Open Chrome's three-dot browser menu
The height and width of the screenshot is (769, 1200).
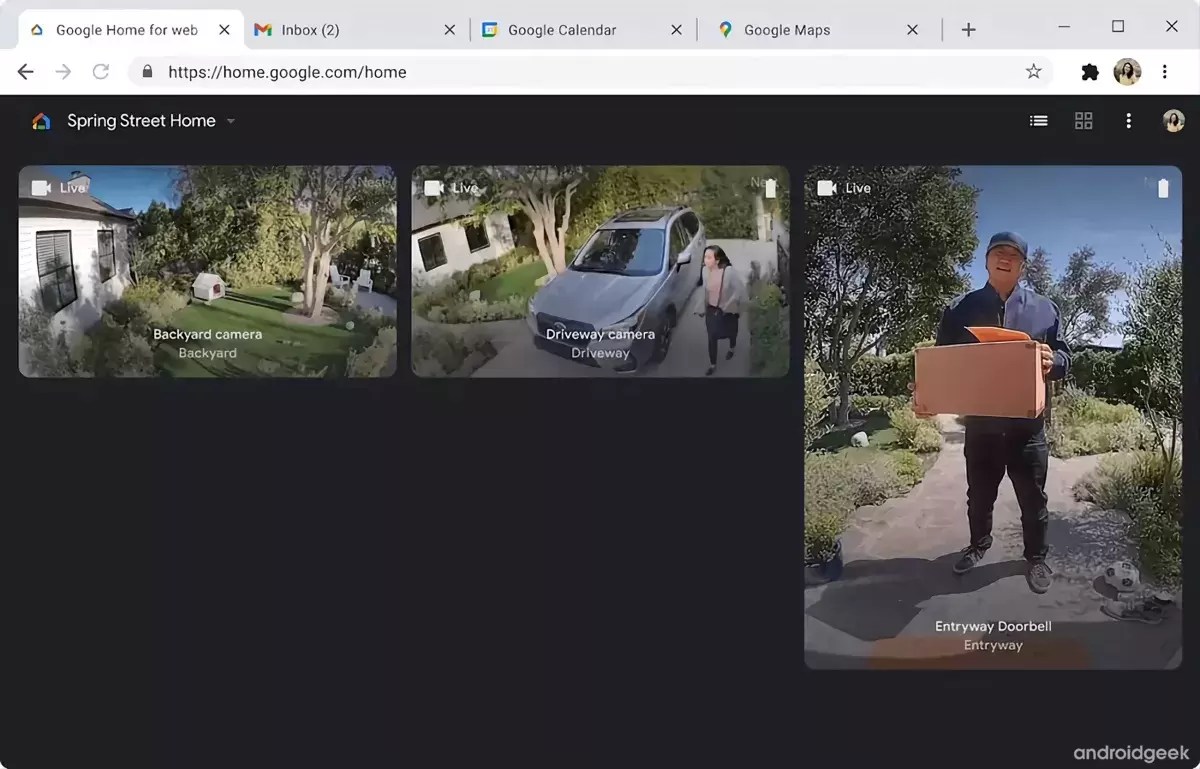click(x=1164, y=71)
